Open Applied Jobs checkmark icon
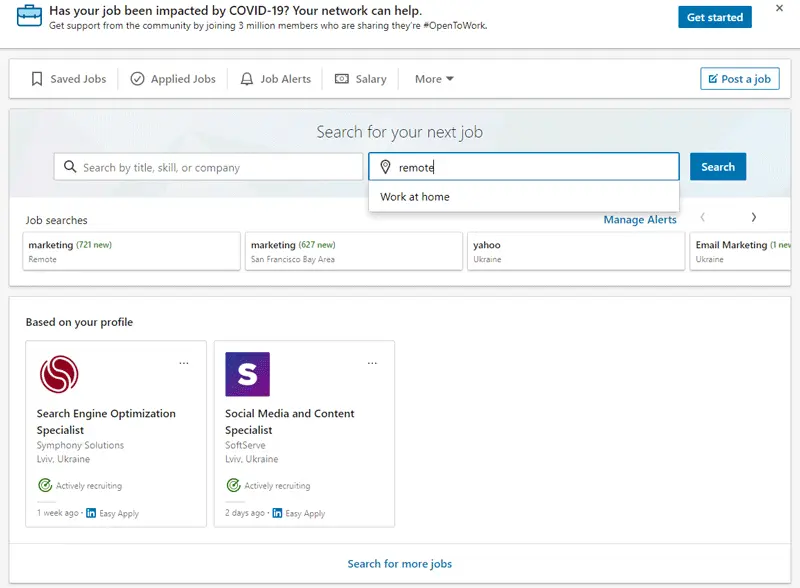This screenshot has height=588, width=800. (x=137, y=79)
